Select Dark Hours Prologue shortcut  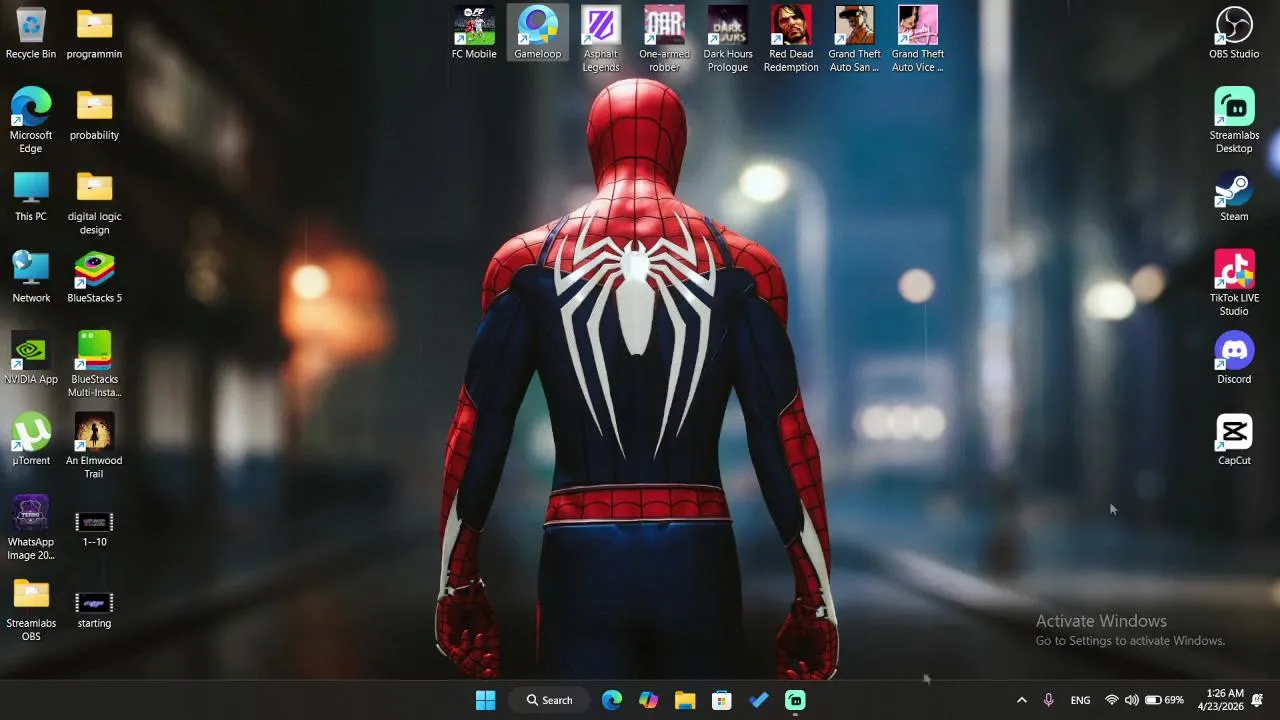point(728,39)
